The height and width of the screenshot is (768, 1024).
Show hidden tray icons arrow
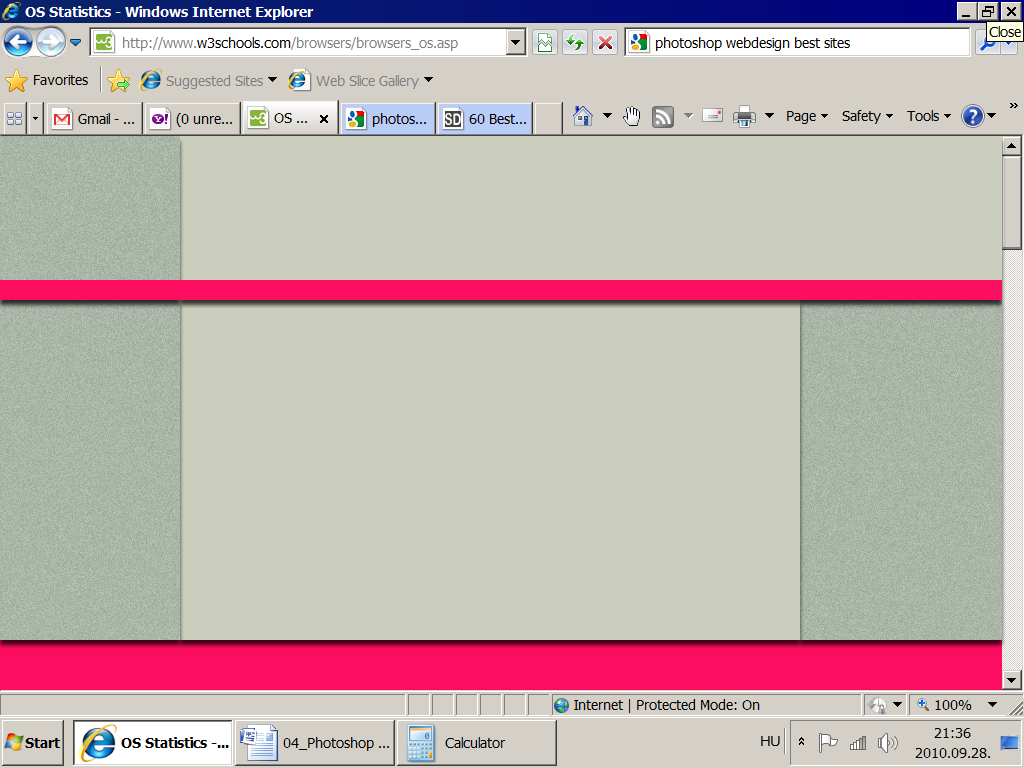click(801, 742)
